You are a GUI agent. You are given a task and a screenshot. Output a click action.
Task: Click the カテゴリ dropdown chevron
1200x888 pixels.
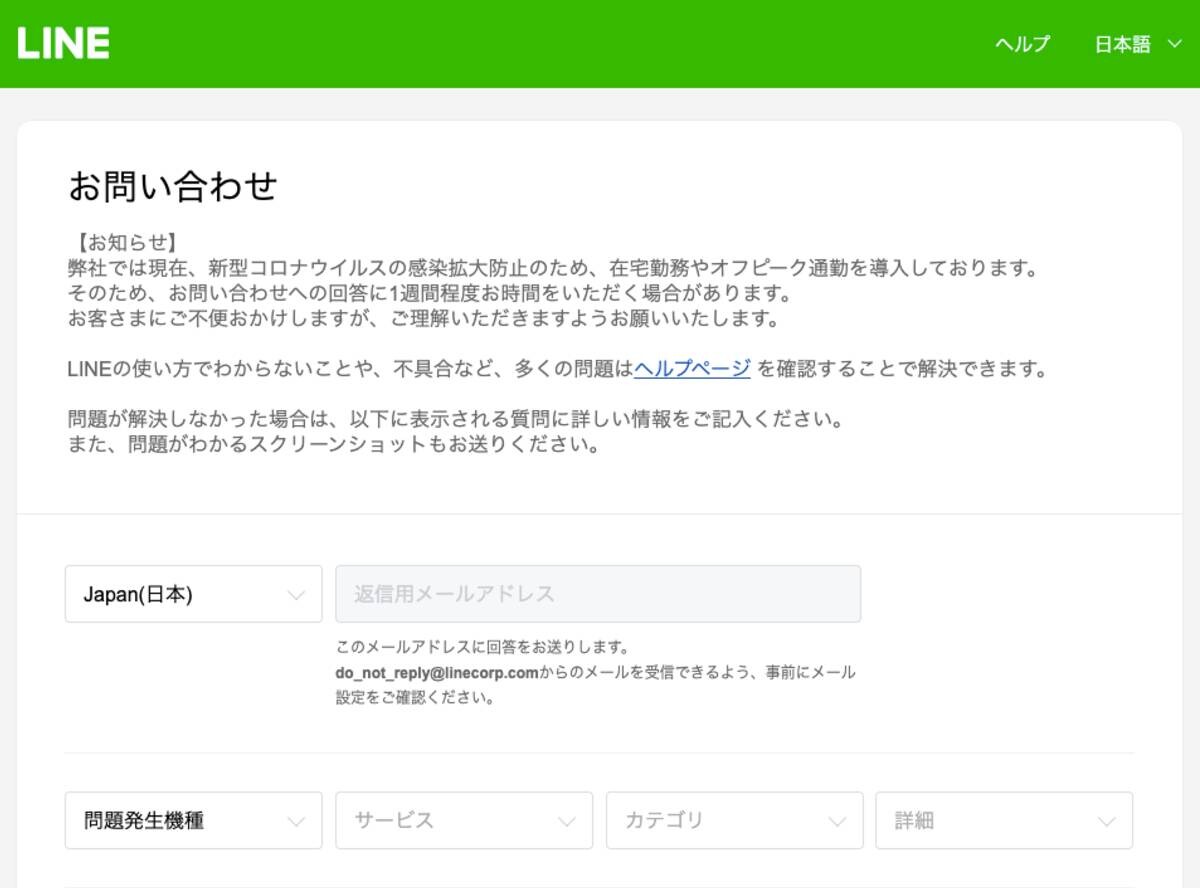838,820
